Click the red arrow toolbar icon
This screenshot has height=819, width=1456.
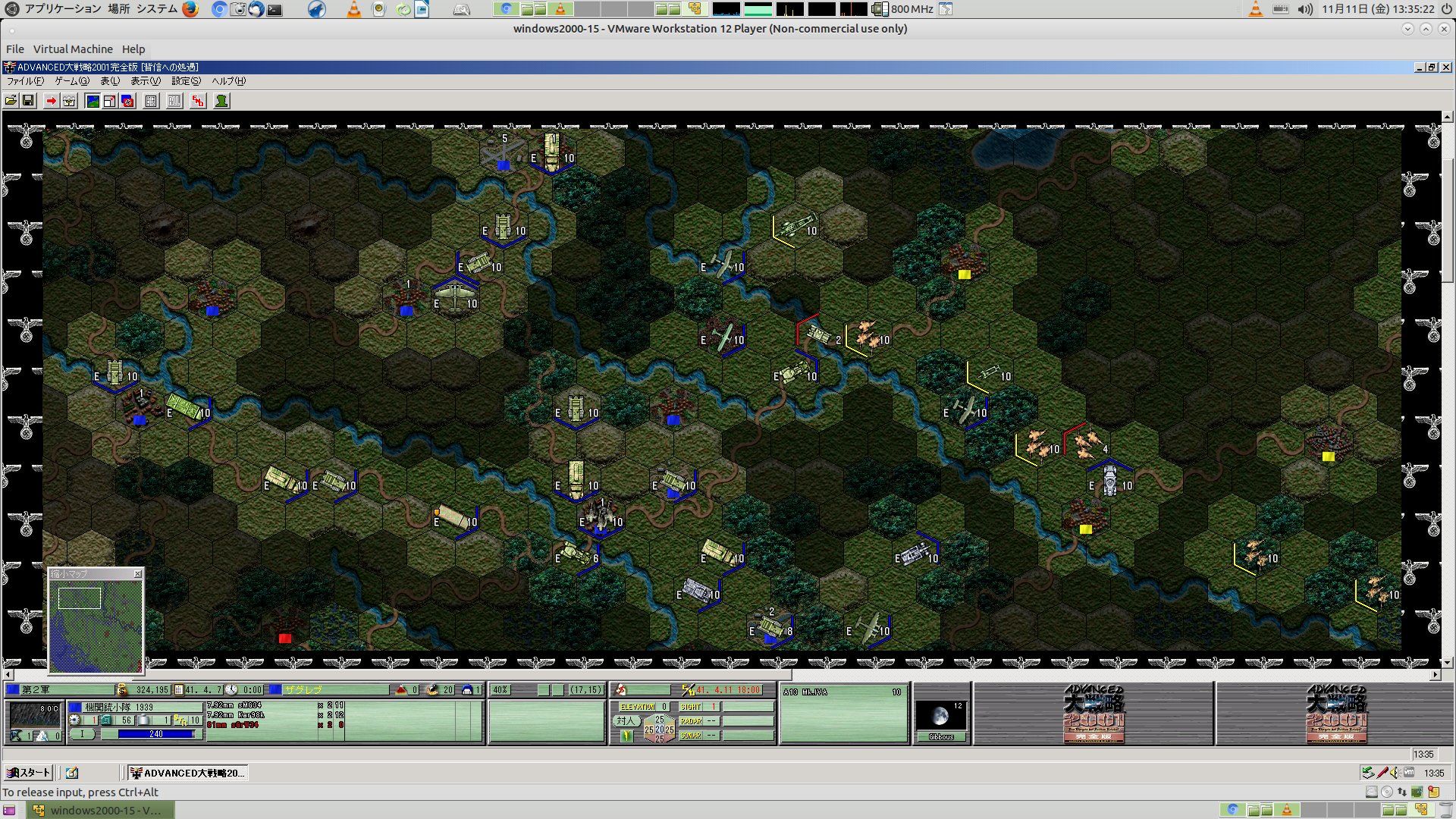(x=51, y=101)
